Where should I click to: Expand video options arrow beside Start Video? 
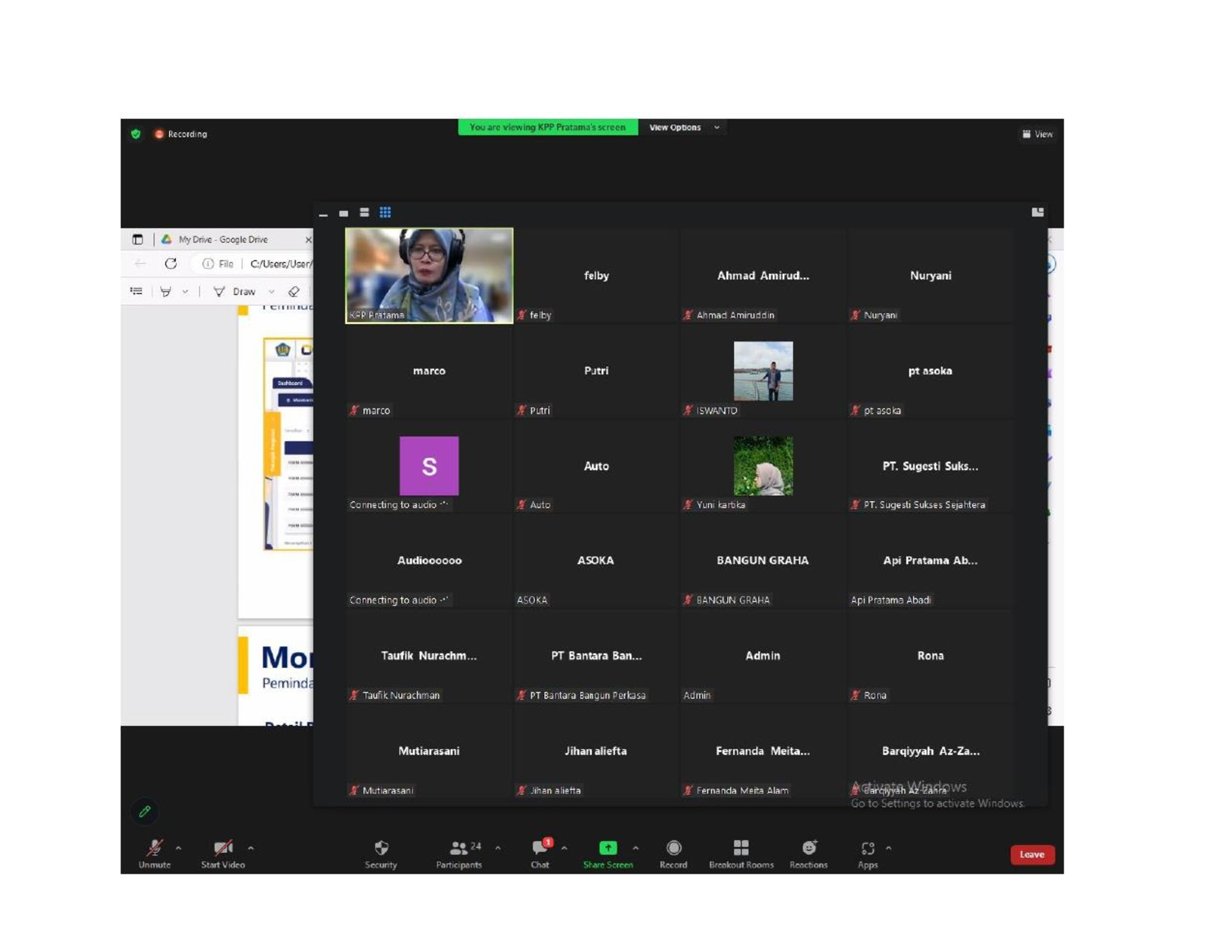pyautogui.click(x=250, y=848)
